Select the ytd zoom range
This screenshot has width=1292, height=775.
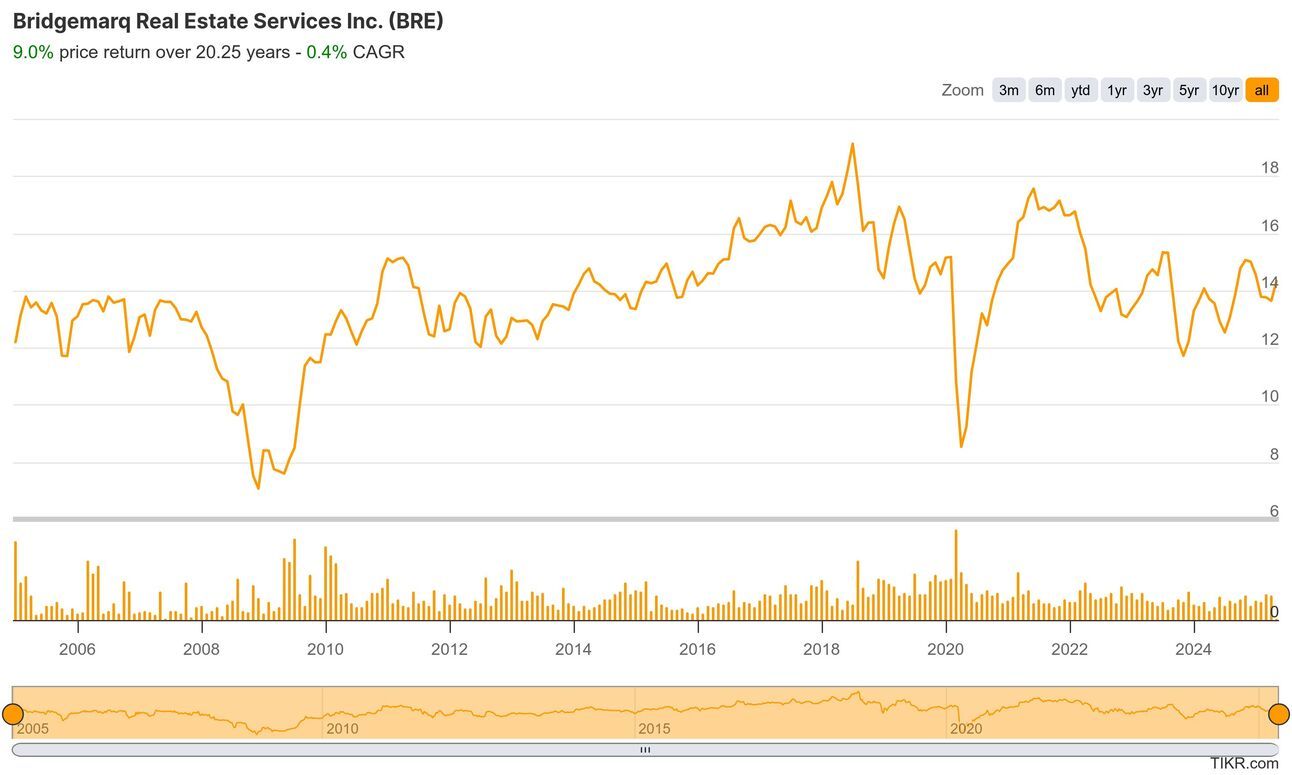tap(1081, 90)
